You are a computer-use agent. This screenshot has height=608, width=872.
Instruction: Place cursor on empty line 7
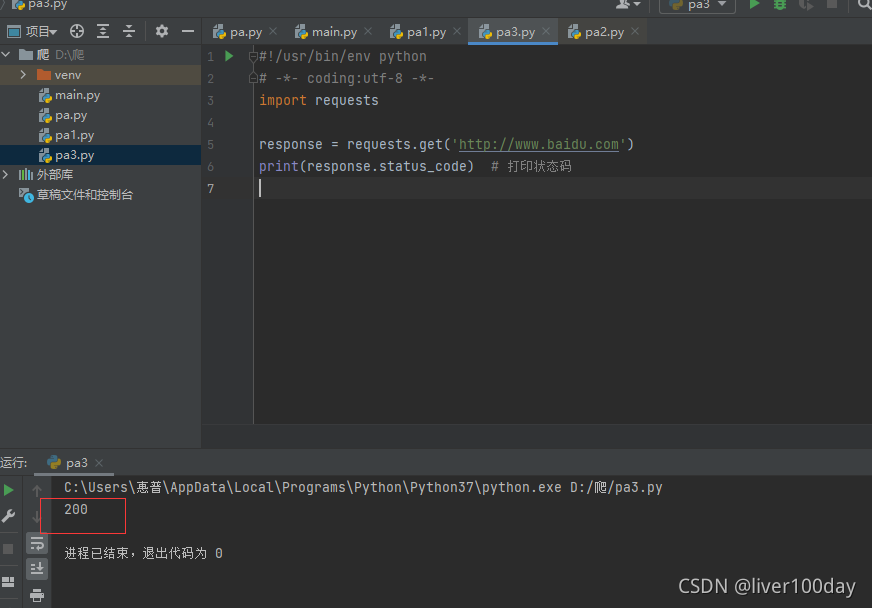click(x=562, y=189)
